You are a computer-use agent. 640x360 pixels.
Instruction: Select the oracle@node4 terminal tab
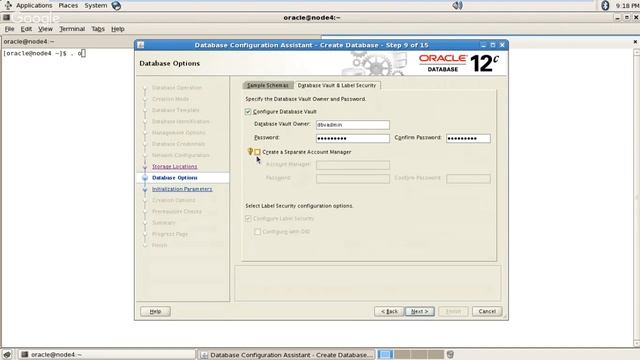(x=29, y=42)
